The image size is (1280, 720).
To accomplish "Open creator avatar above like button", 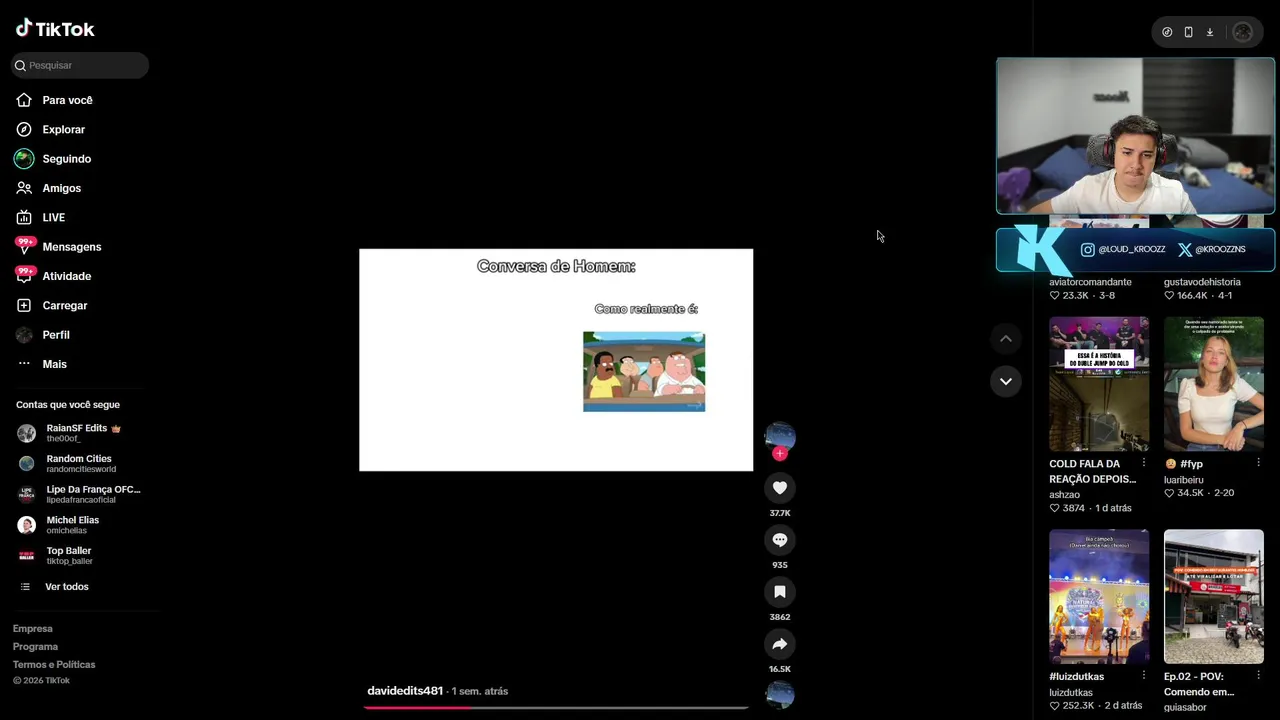I will coord(780,436).
